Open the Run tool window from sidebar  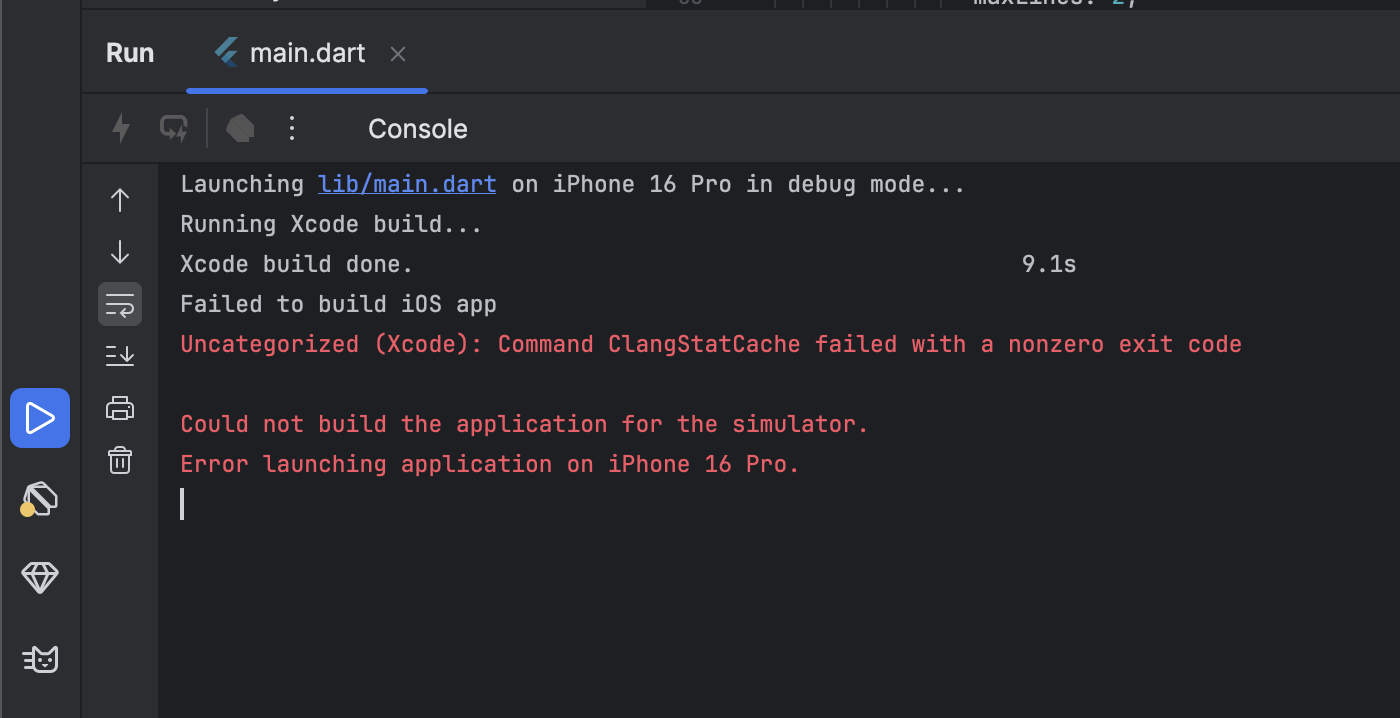click(40, 418)
